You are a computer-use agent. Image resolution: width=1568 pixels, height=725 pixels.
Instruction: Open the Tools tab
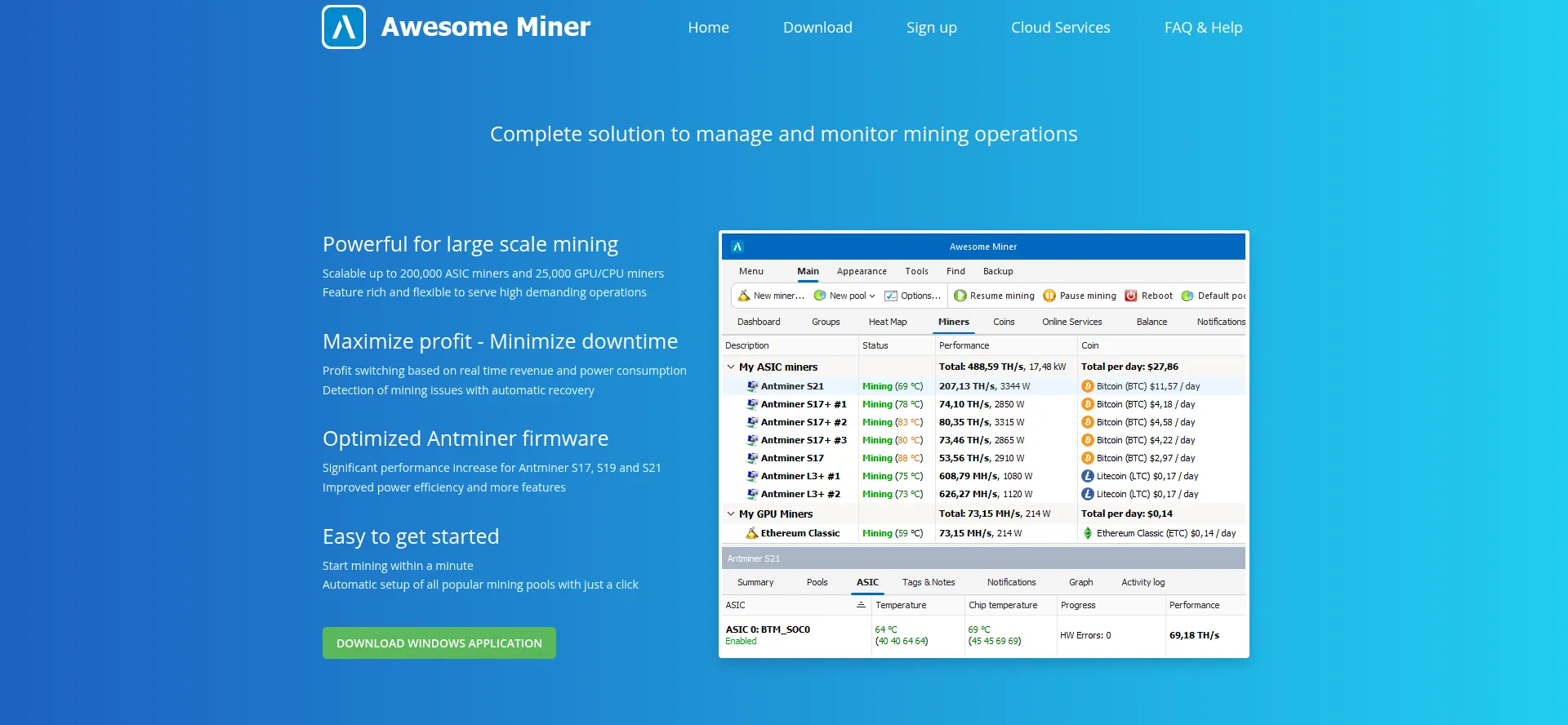pos(916,271)
